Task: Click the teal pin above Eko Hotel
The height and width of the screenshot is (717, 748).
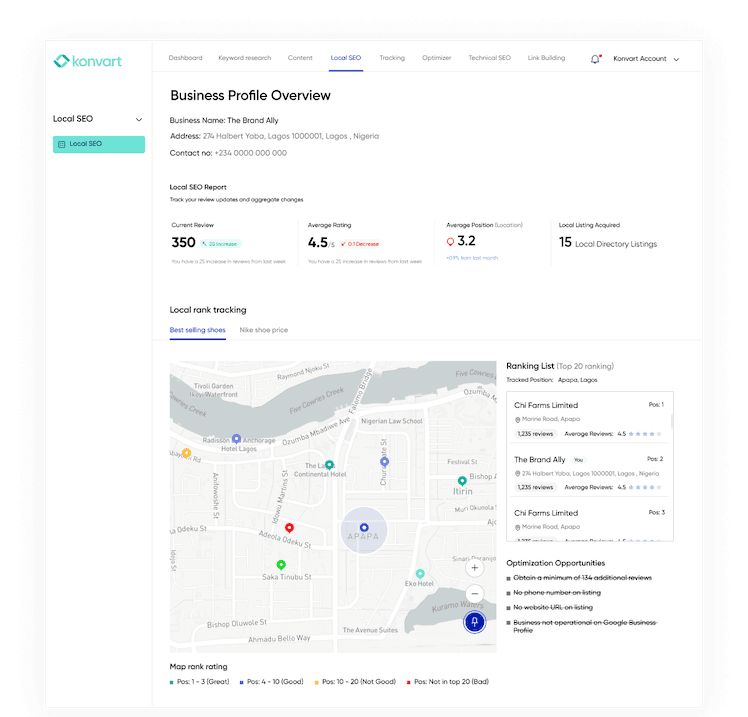Action: (x=420, y=574)
